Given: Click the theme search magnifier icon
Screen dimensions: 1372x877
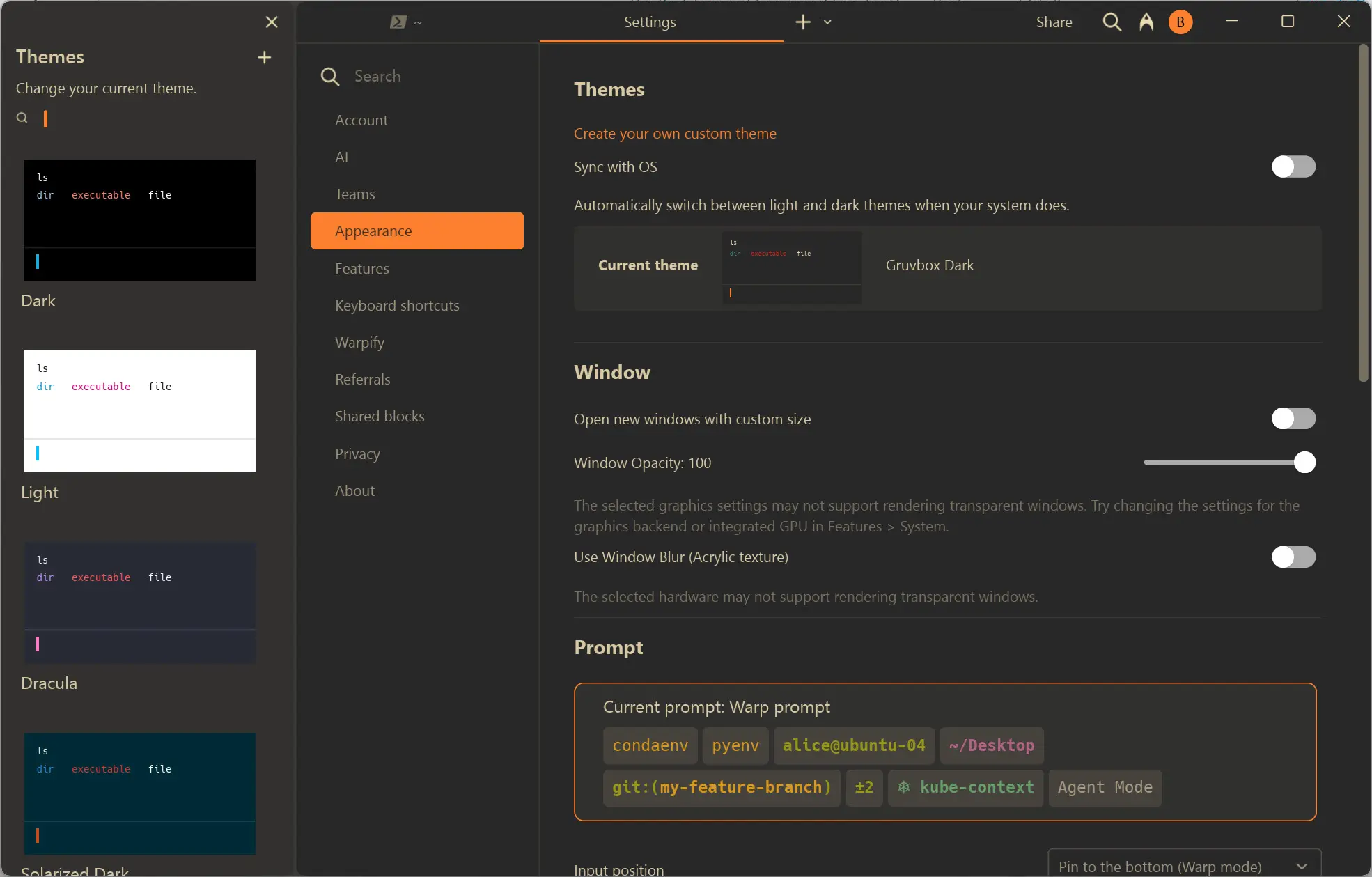Looking at the screenshot, I should 22,118.
